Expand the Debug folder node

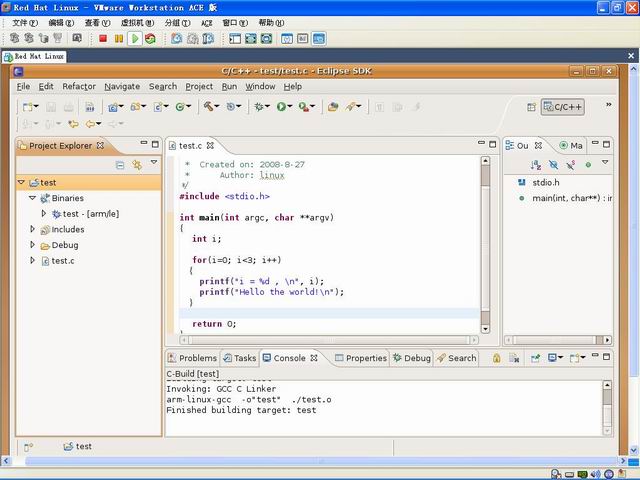point(33,244)
